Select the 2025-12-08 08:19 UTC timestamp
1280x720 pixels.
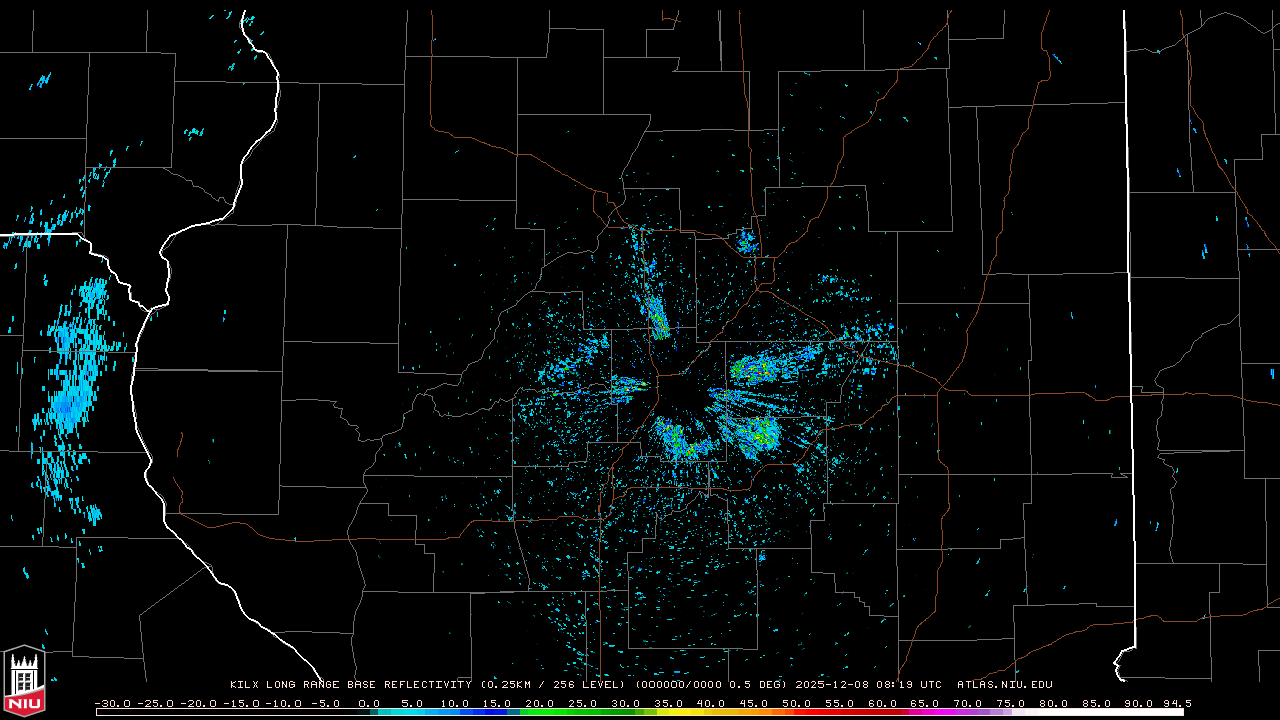[868, 685]
